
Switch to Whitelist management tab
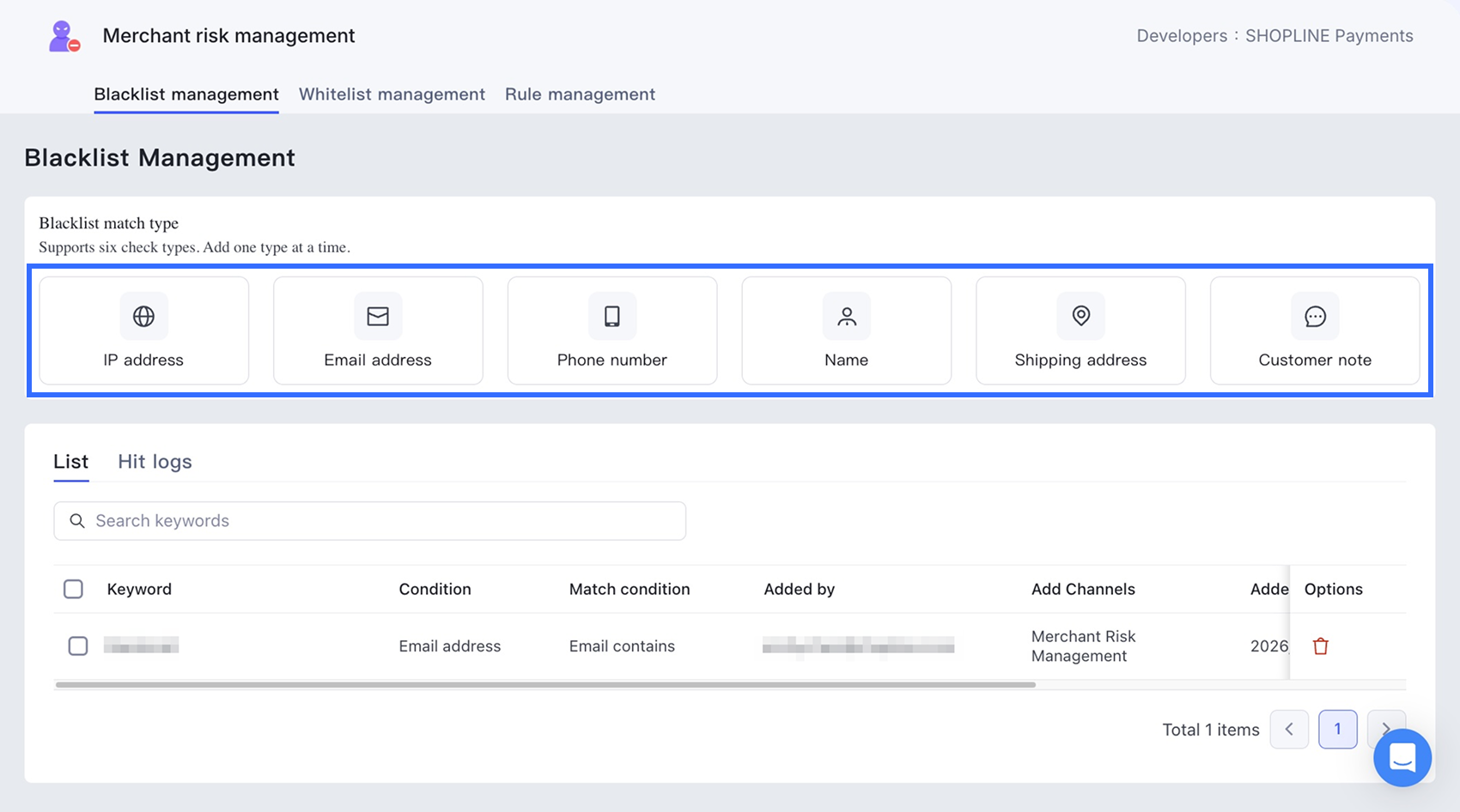[392, 94]
